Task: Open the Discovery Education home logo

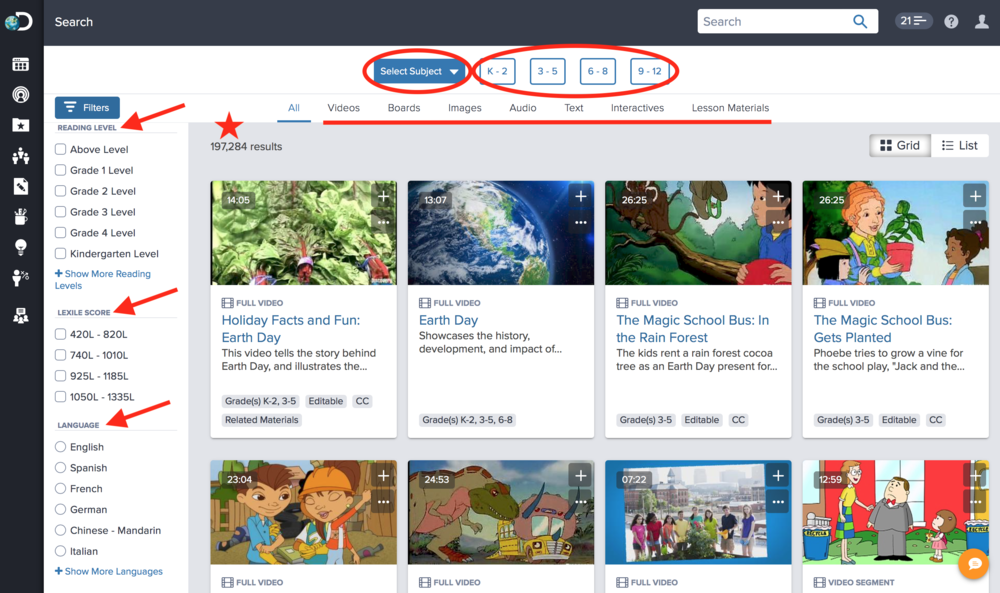Action: tap(18, 22)
